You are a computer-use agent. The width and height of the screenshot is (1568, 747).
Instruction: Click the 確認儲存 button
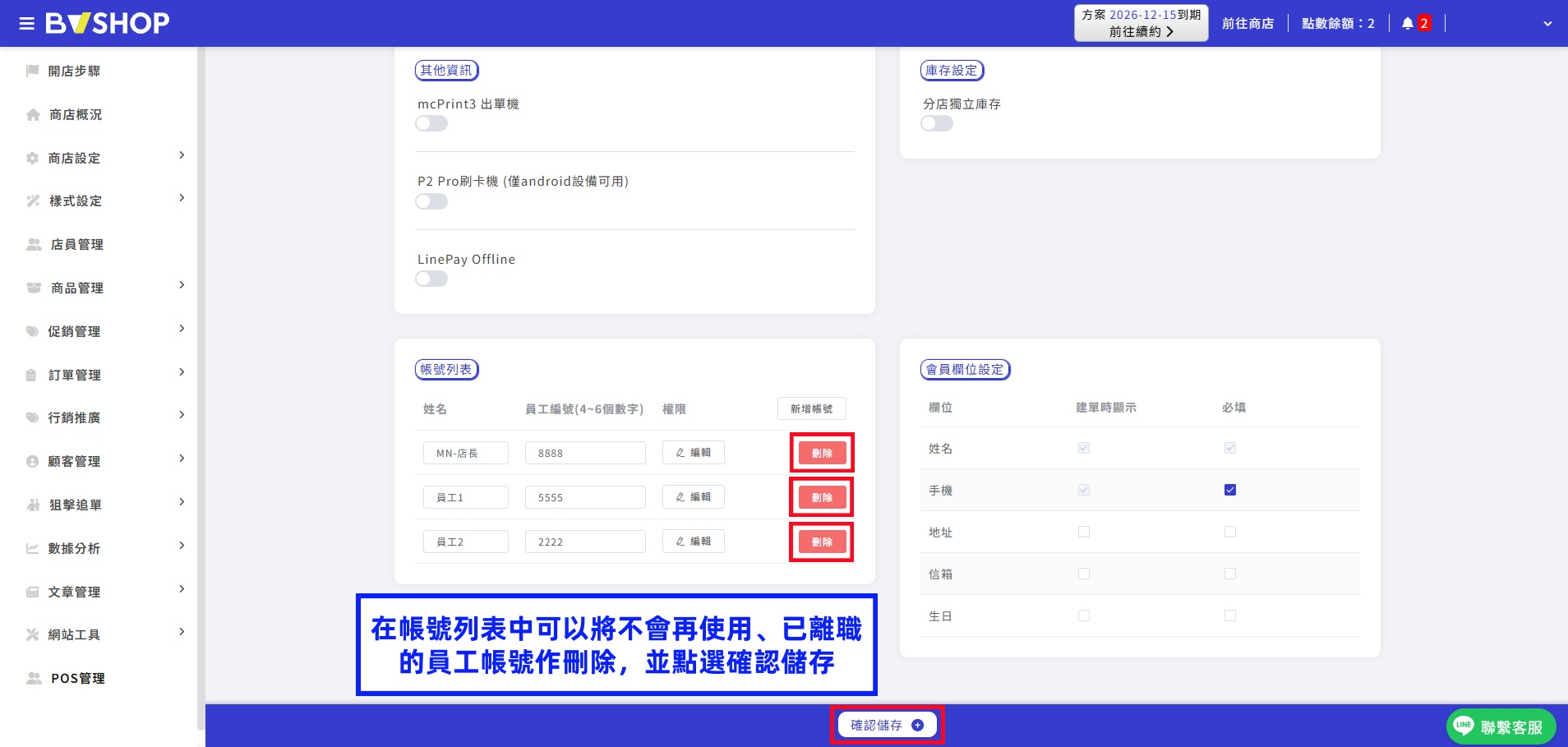[x=887, y=725]
